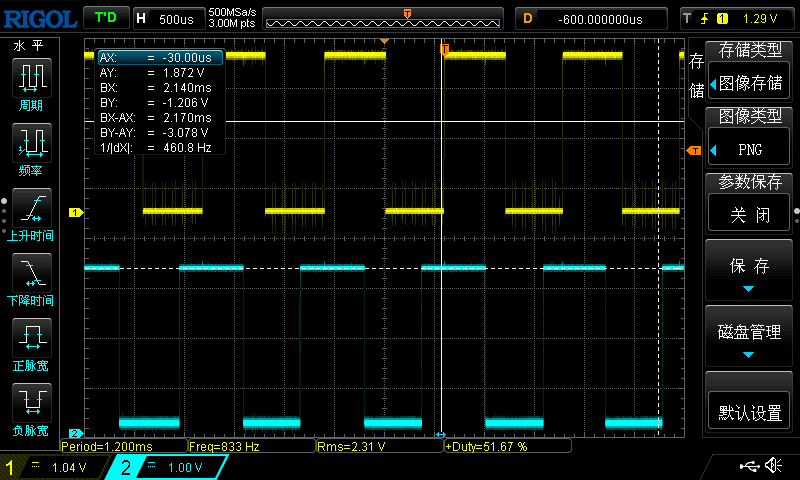This screenshot has width=800, height=480.
Task: Click the T'D trigger status indicator
Action: (x=106, y=18)
